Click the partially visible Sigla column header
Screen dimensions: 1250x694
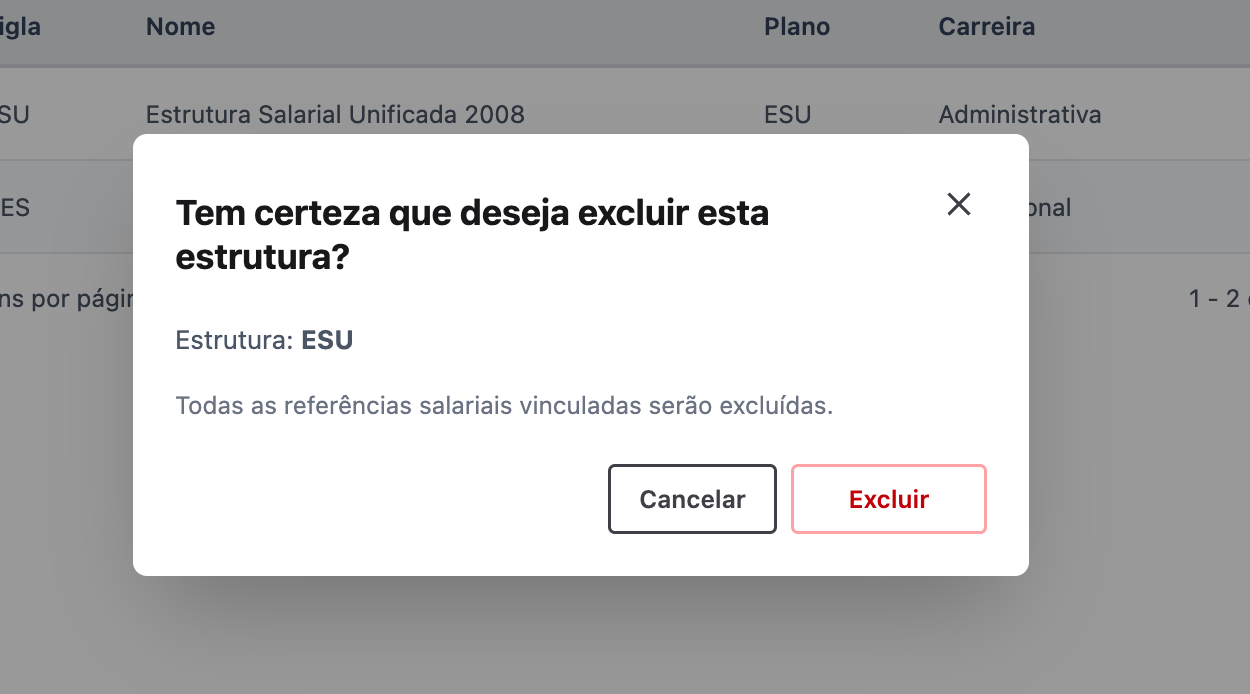[20, 26]
